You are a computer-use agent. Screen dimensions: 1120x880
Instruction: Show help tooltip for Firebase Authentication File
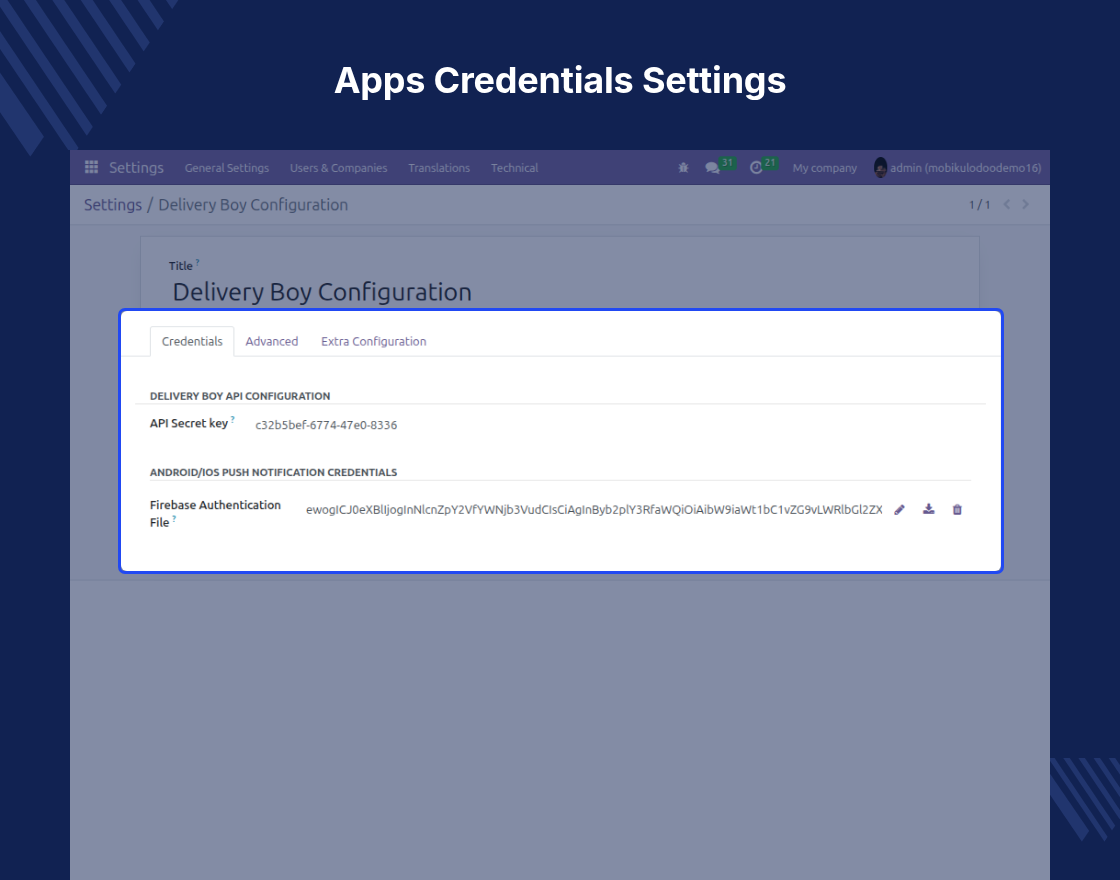pyautogui.click(x=174, y=519)
